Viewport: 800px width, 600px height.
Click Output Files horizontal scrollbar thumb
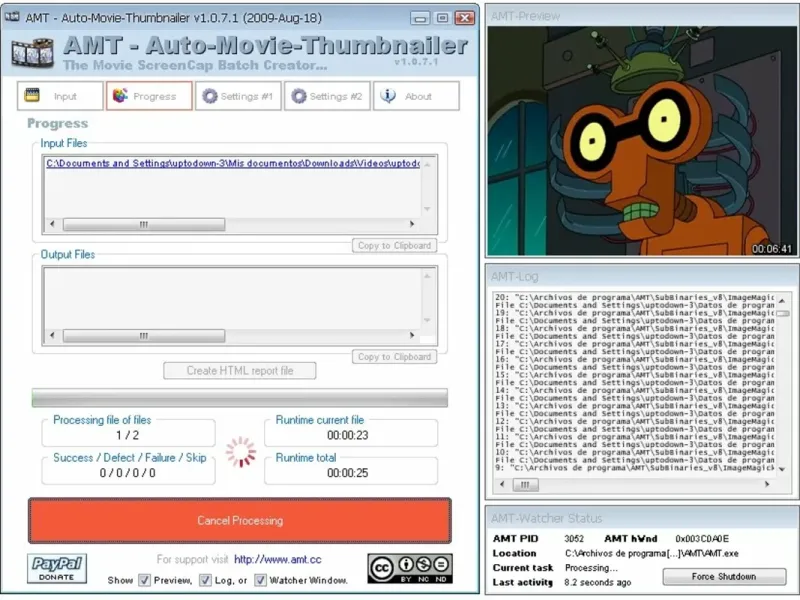click(144, 336)
